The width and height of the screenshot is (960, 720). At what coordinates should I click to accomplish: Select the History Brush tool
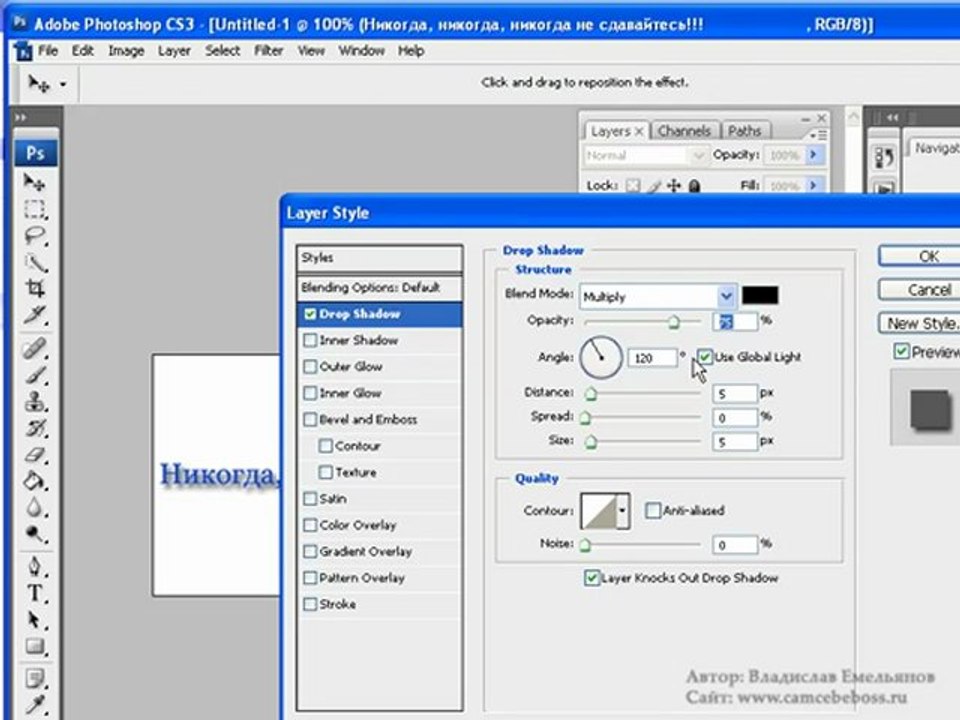(35, 428)
